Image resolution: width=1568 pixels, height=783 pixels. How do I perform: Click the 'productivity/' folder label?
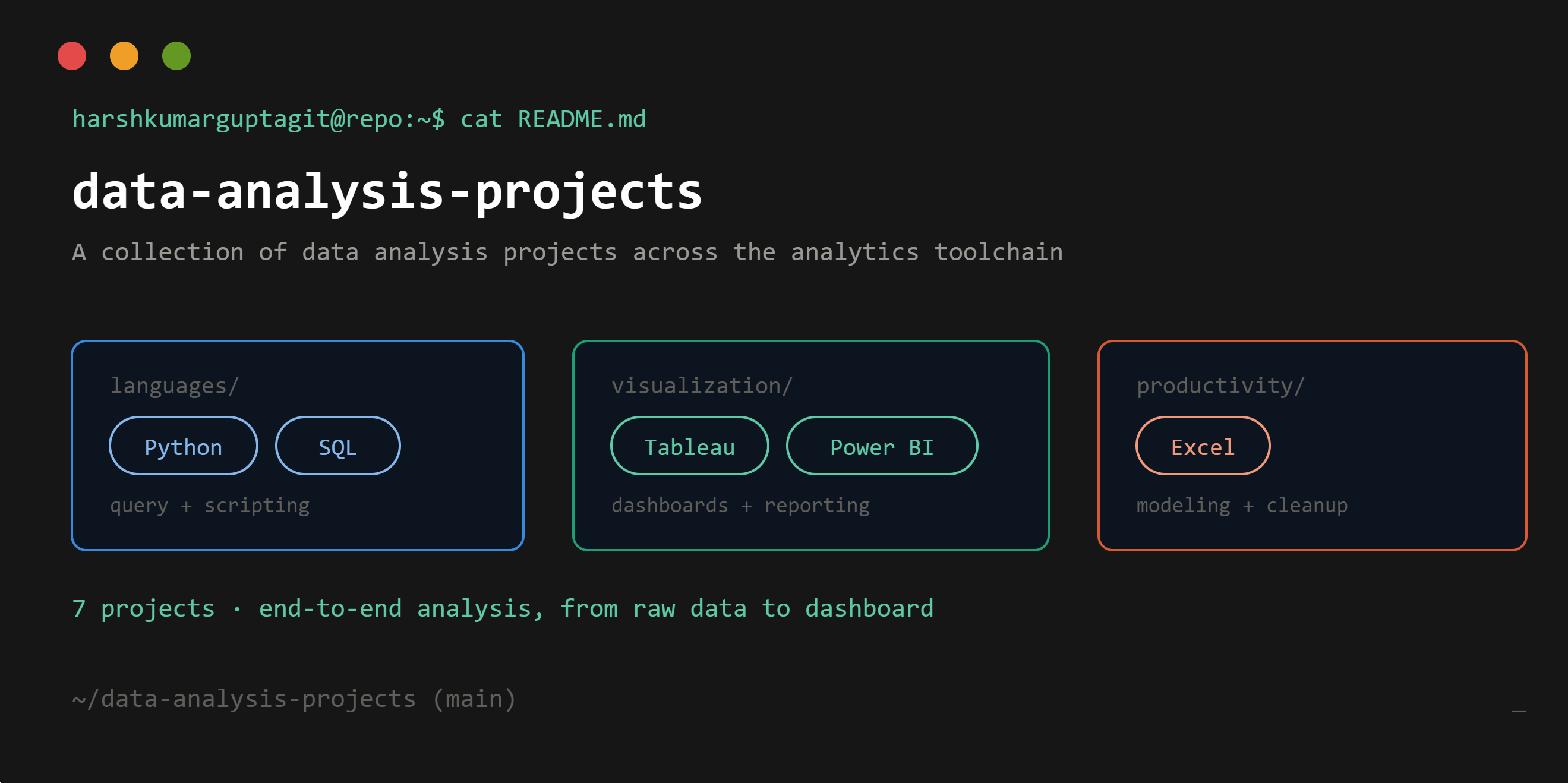(x=1221, y=386)
